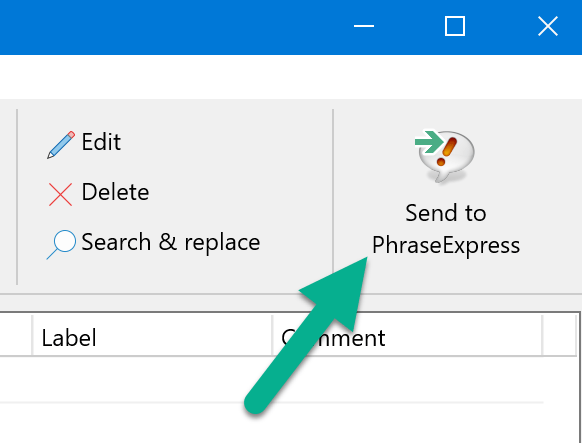
Task: Choose the Delete text label in toolbar
Action: (x=115, y=192)
